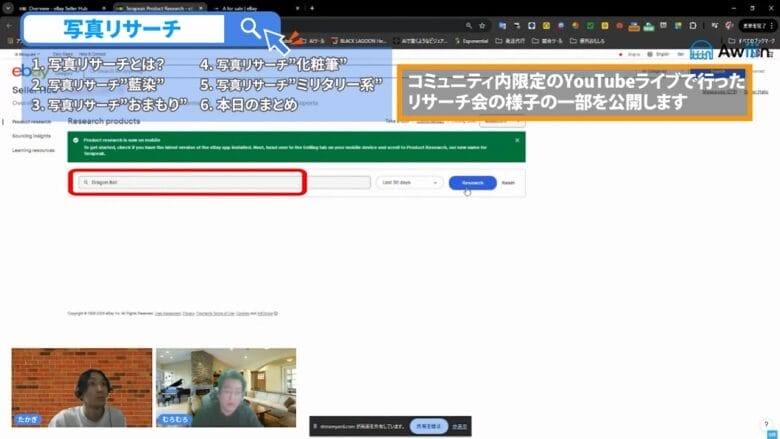Click the むろむろ webcam thumbnail
The image size is (780, 439).
[x=226, y=387]
